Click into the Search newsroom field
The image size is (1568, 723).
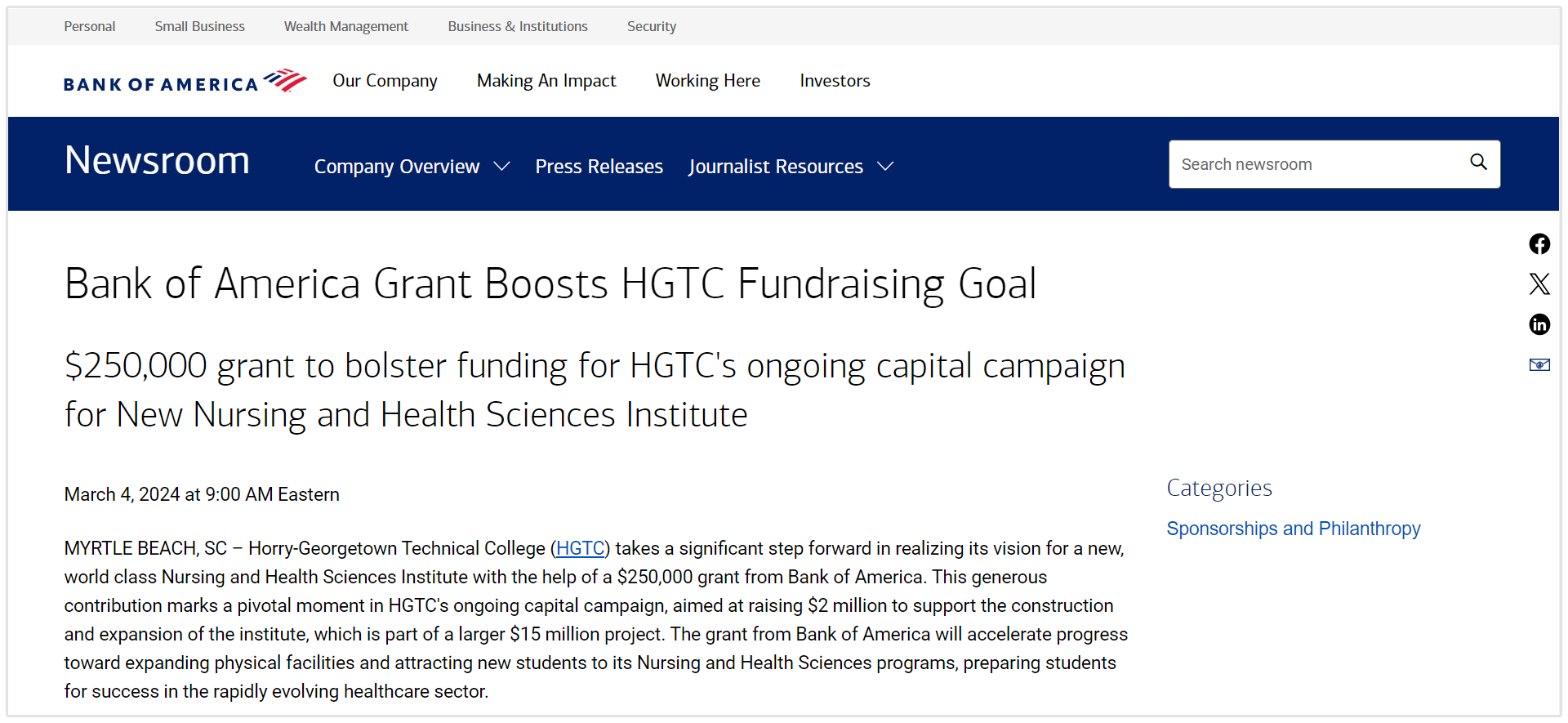coord(1315,164)
